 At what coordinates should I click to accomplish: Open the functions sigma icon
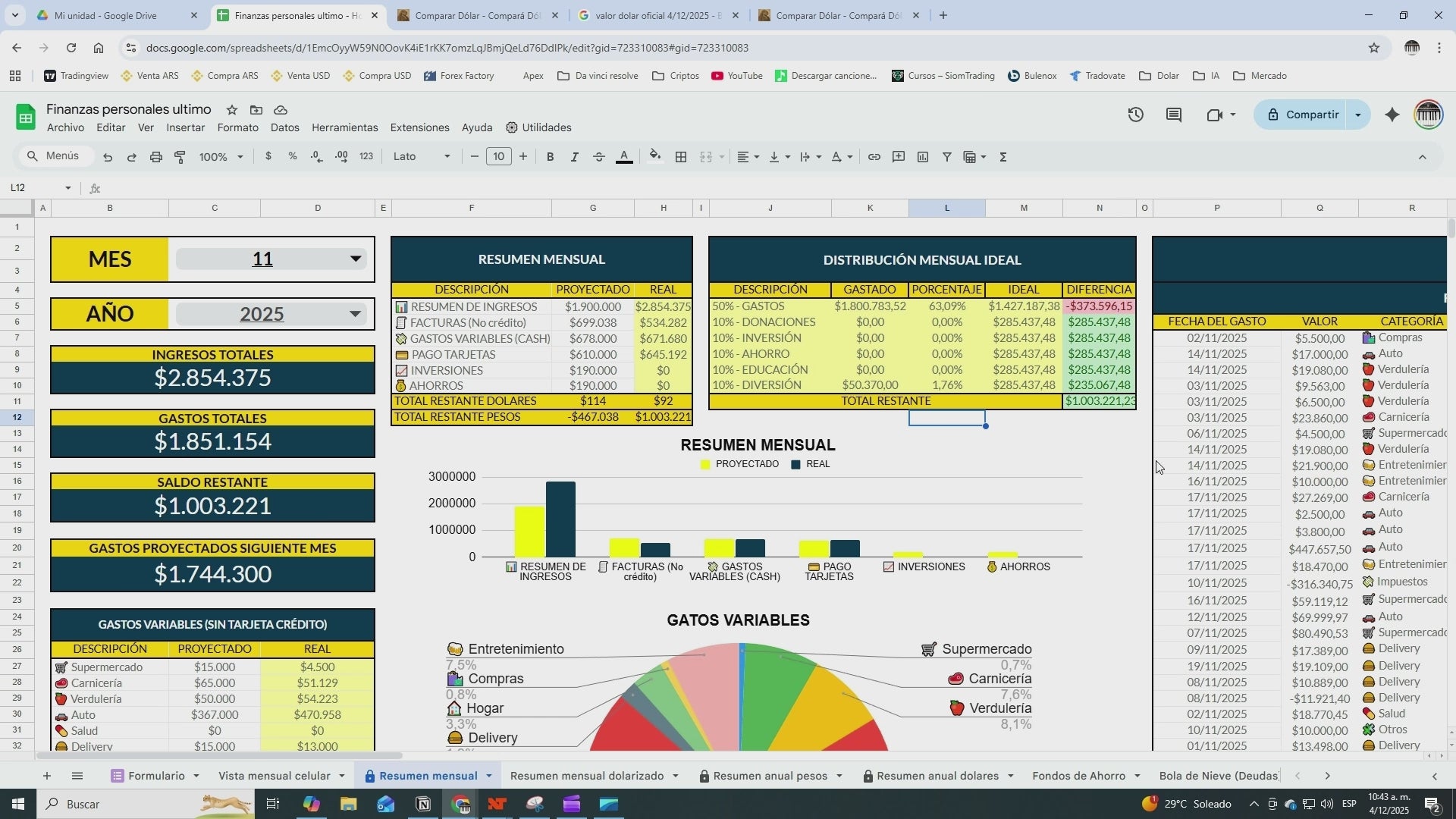coord(1003,157)
